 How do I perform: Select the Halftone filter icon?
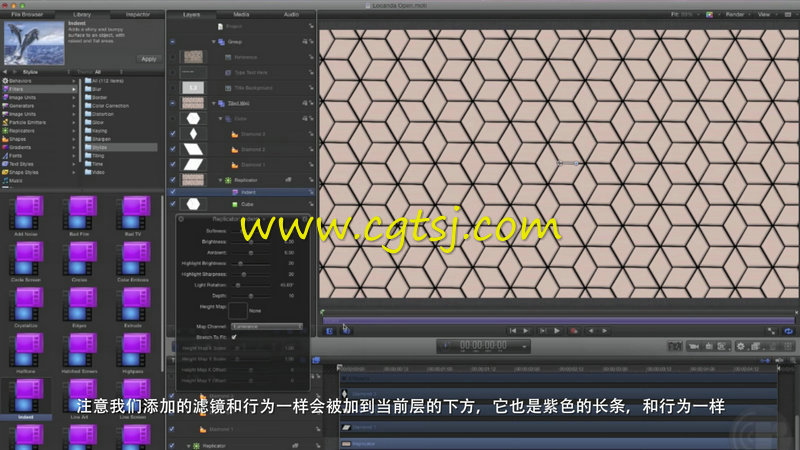point(26,350)
